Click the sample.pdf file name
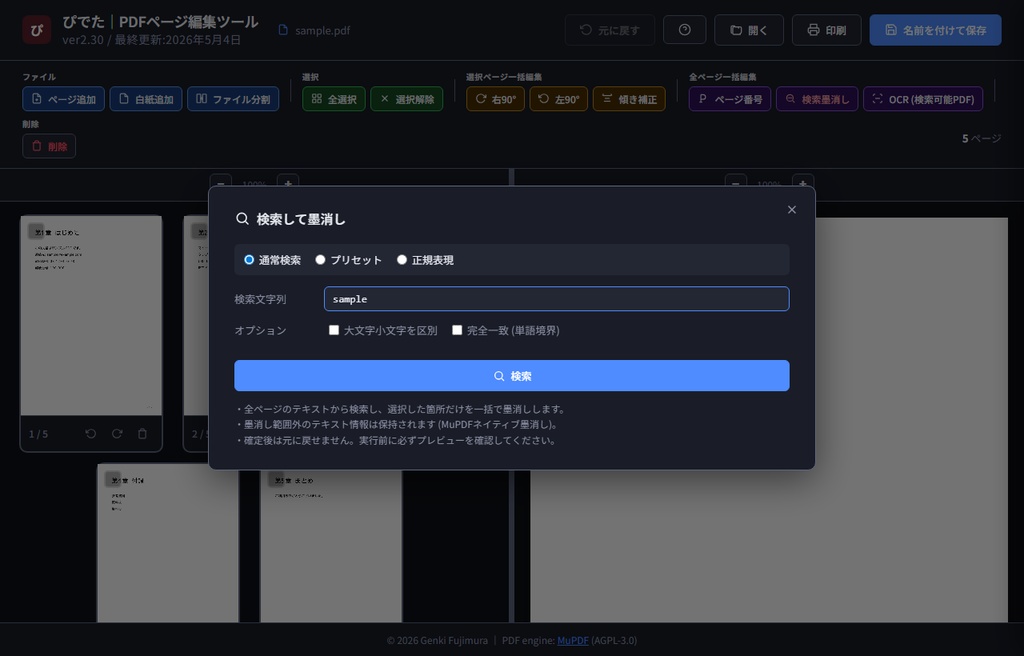Screen dimensions: 1024x656 click(x=322, y=30)
